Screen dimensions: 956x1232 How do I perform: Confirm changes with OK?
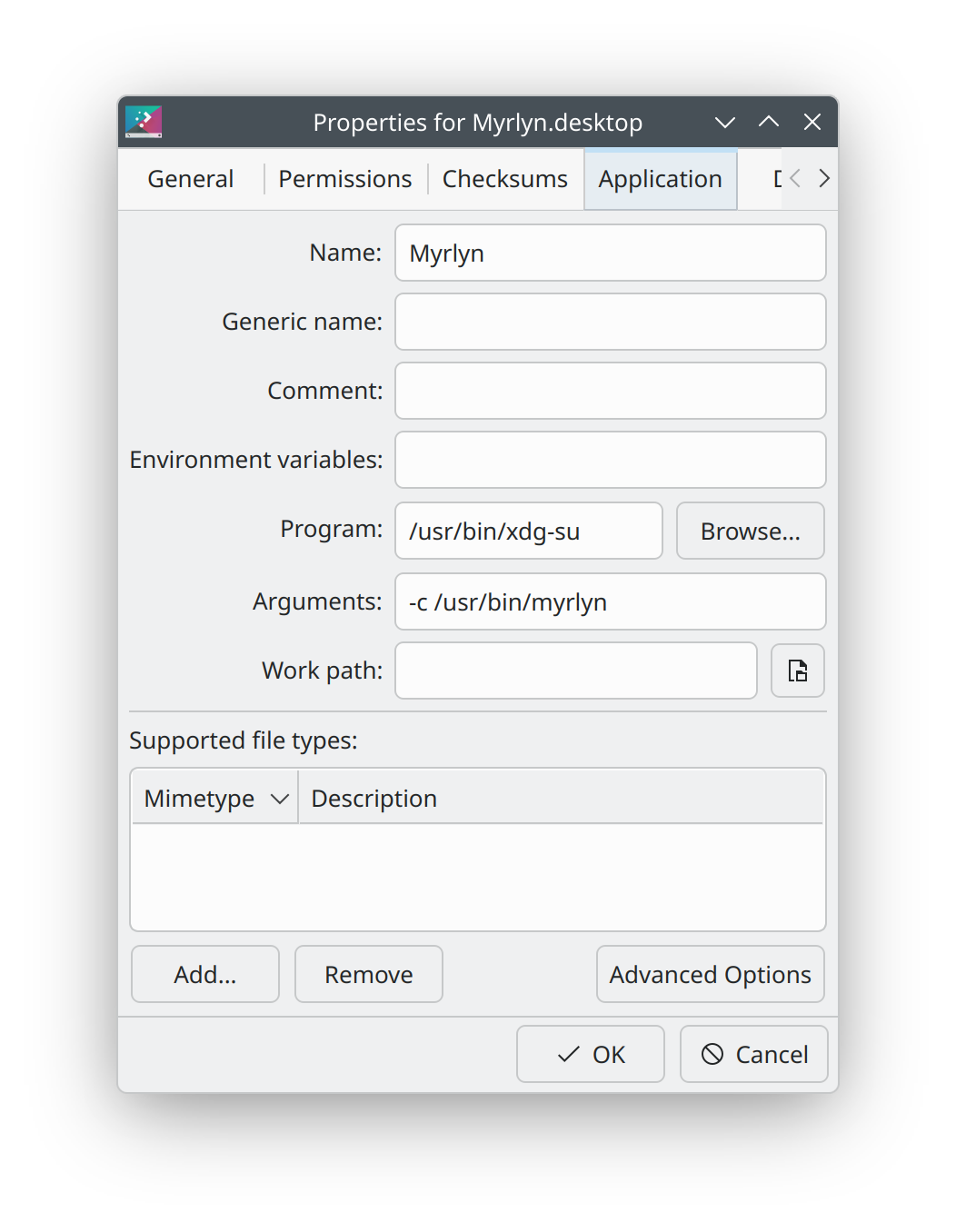[591, 1054]
